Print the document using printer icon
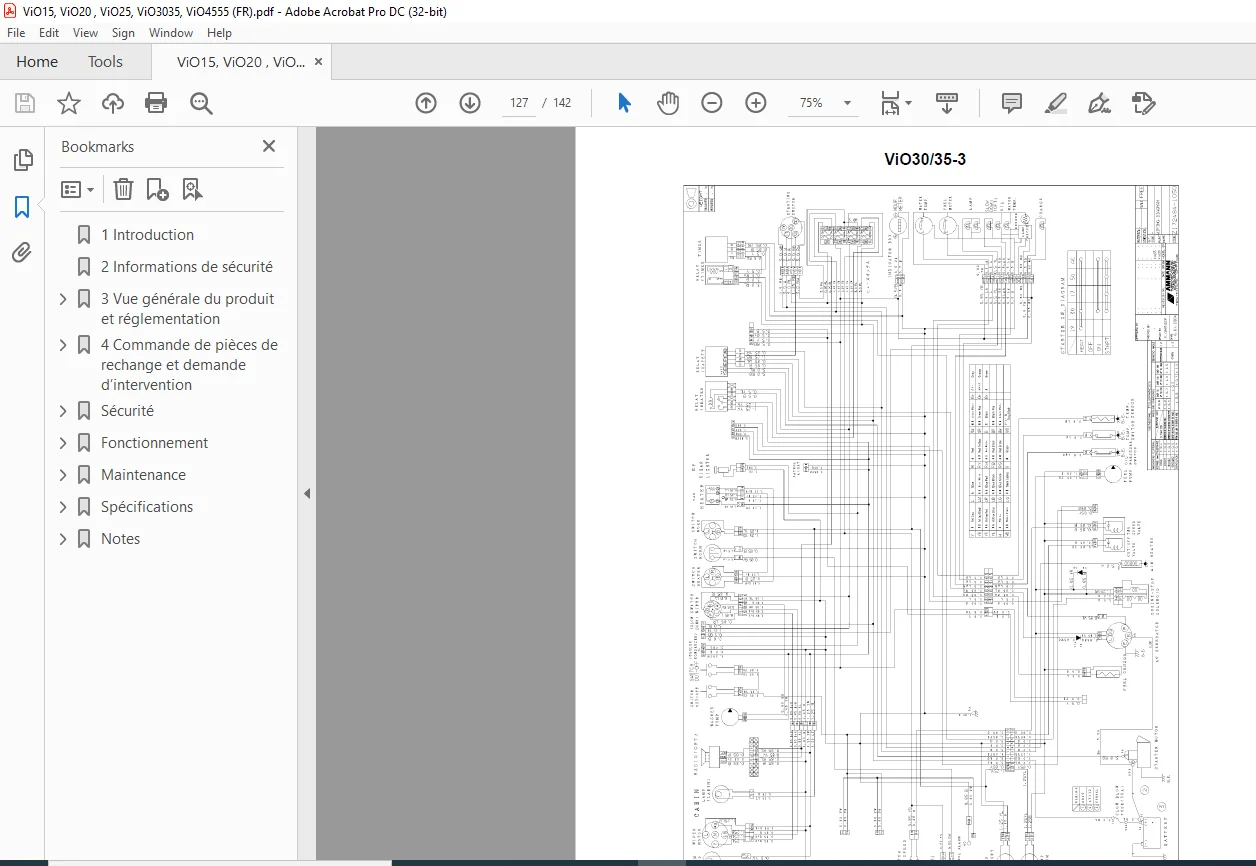The width and height of the screenshot is (1256, 866). [x=156, y=103]
